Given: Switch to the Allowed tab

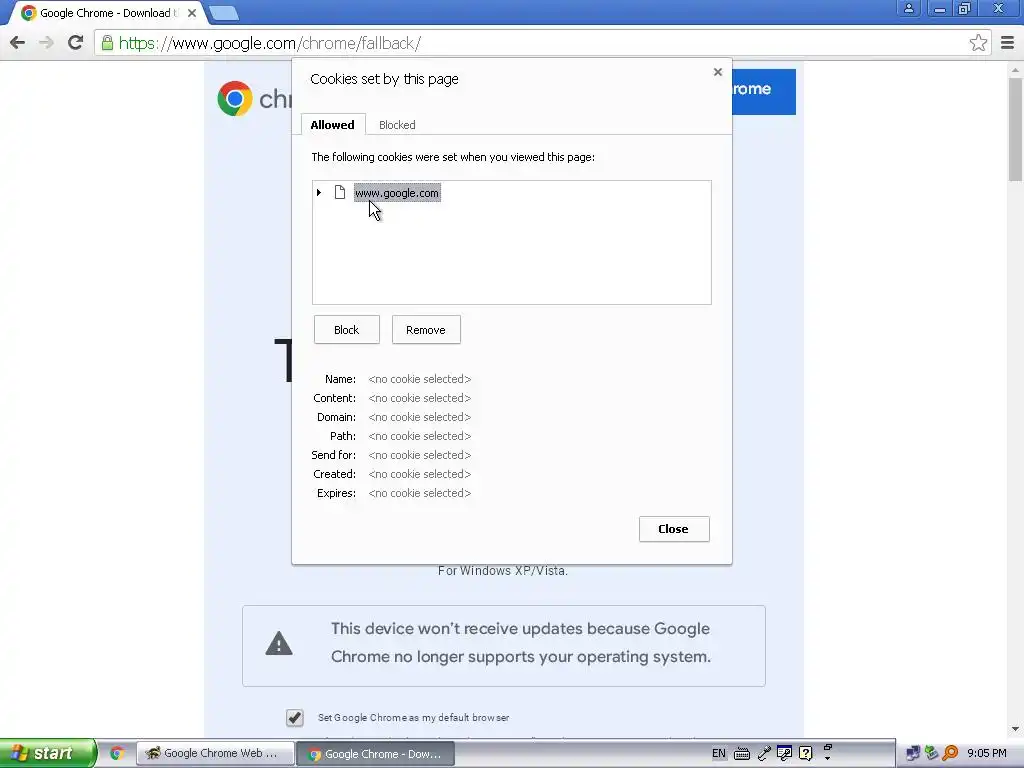Looking at the screenshot, I should coord(332,125).
